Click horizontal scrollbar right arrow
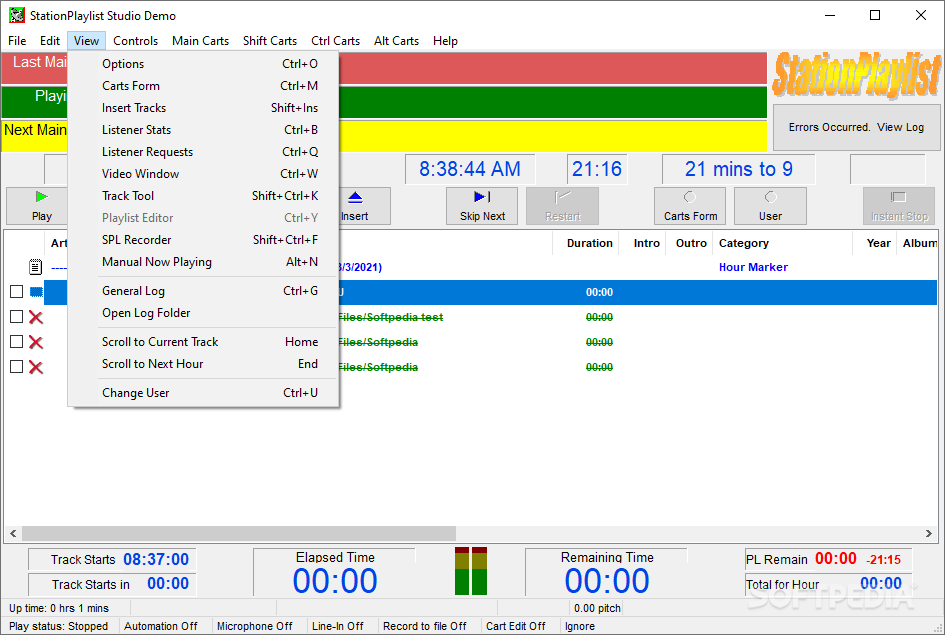Screen dimensions: 945x635 click(x=929, y=533)
